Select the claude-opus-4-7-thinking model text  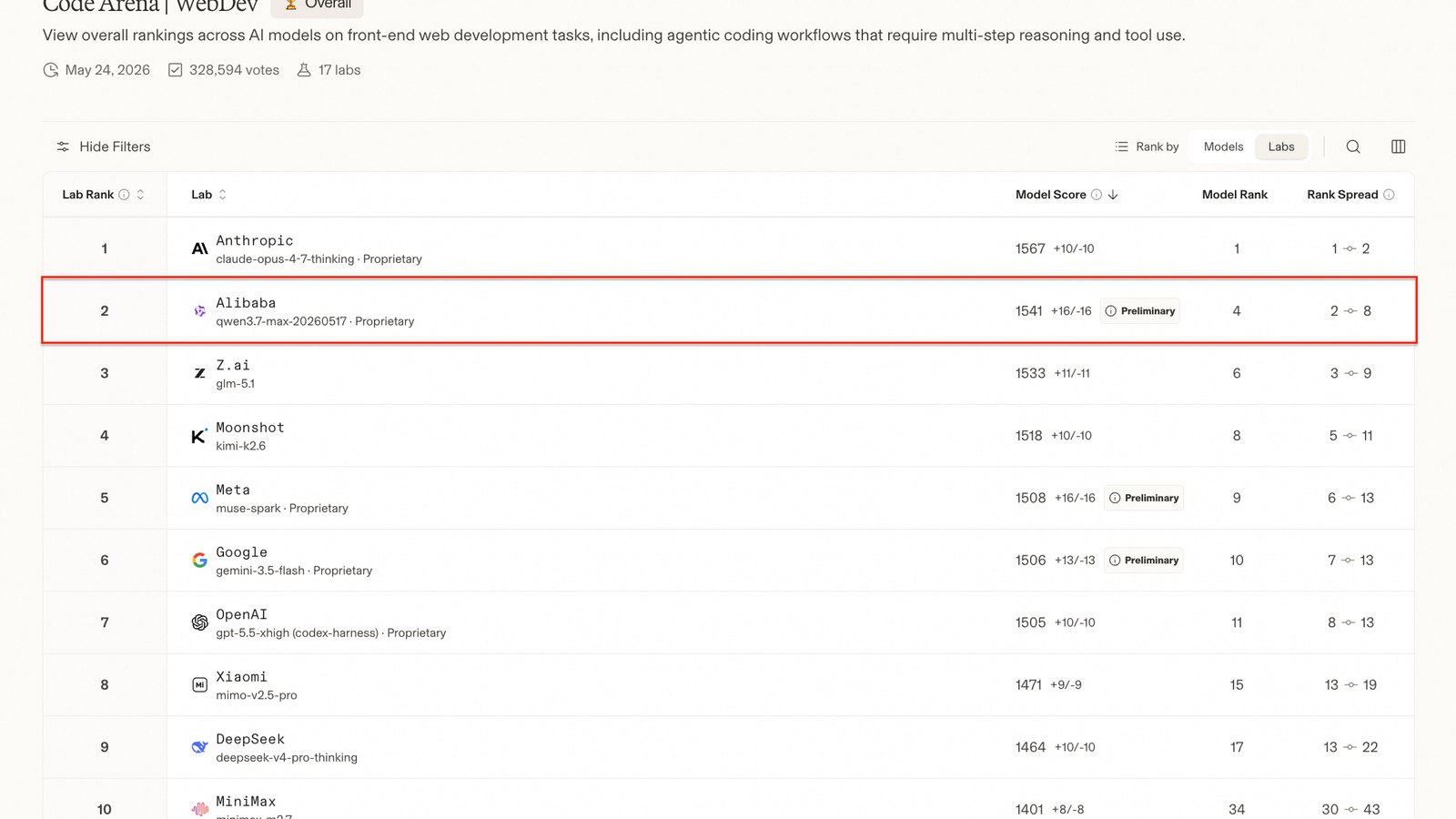(x=285, y=259)
